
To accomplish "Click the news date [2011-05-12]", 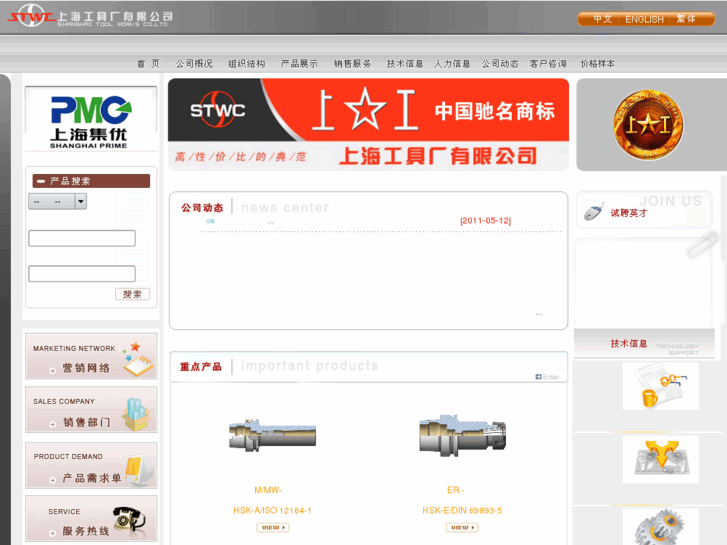I will coord(485,221).
